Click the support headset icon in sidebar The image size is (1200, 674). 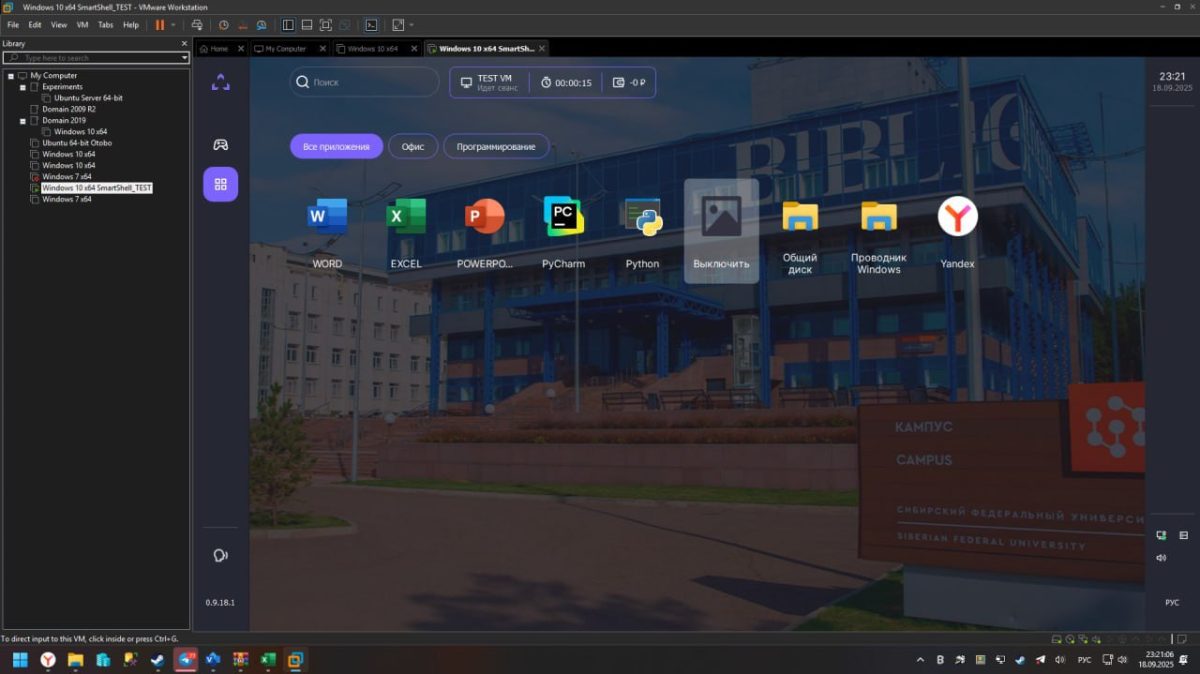(221, 556)
